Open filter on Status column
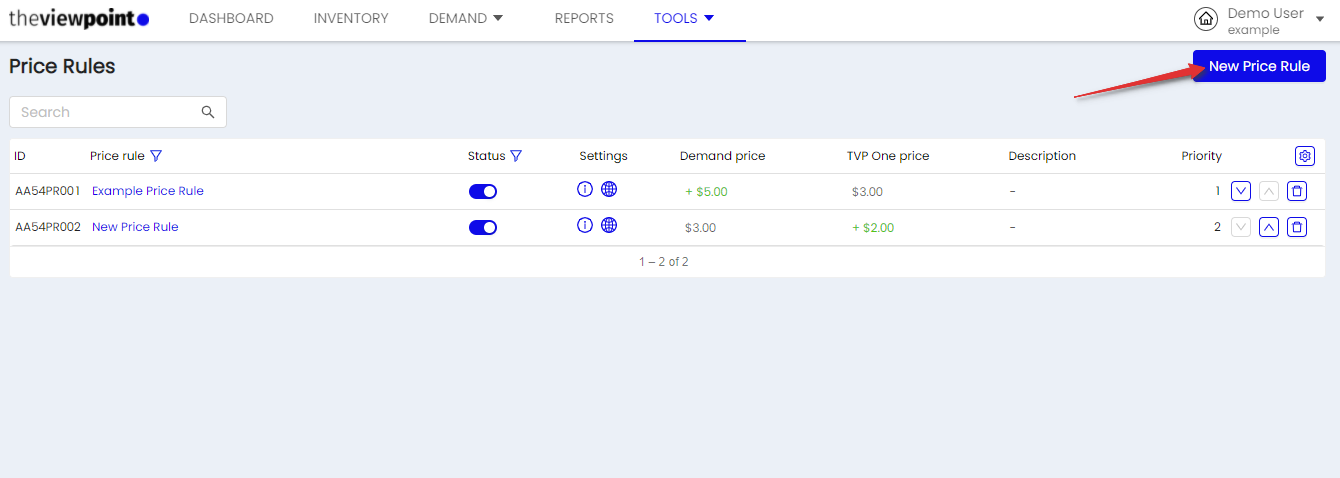This screenshot has width=1340, height=478. (x=516, y=156)
